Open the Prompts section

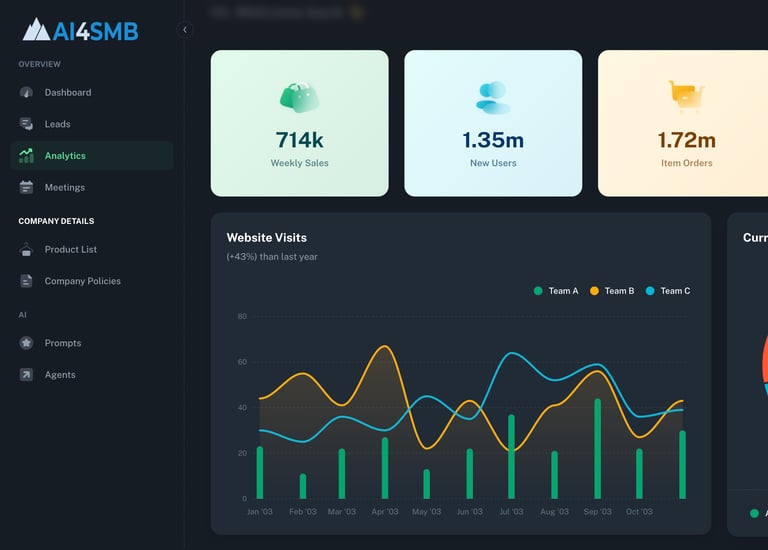[x=92, y=343]
